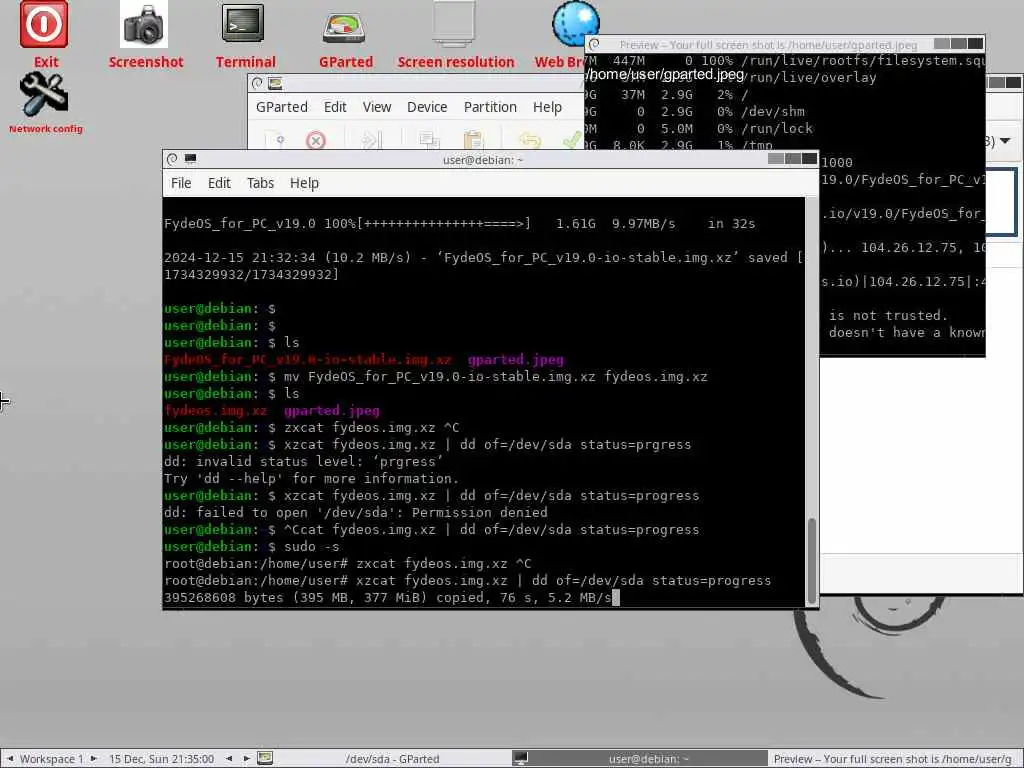This screenshot has height=768, width=1024.
Task: Click the taskbar show-desktop icon
Action: click(265, 758)
